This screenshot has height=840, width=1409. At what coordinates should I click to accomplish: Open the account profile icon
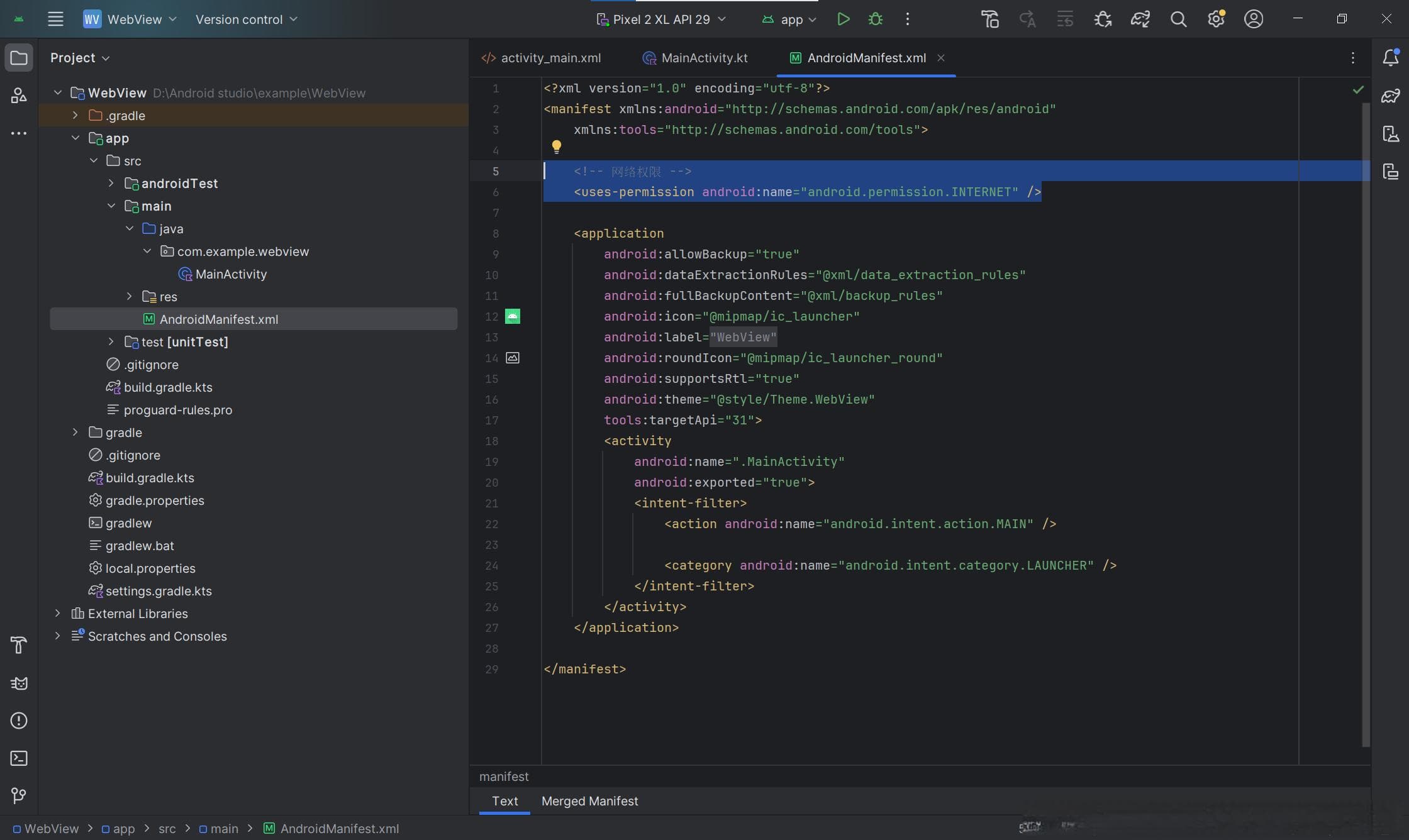[1254, 19]
